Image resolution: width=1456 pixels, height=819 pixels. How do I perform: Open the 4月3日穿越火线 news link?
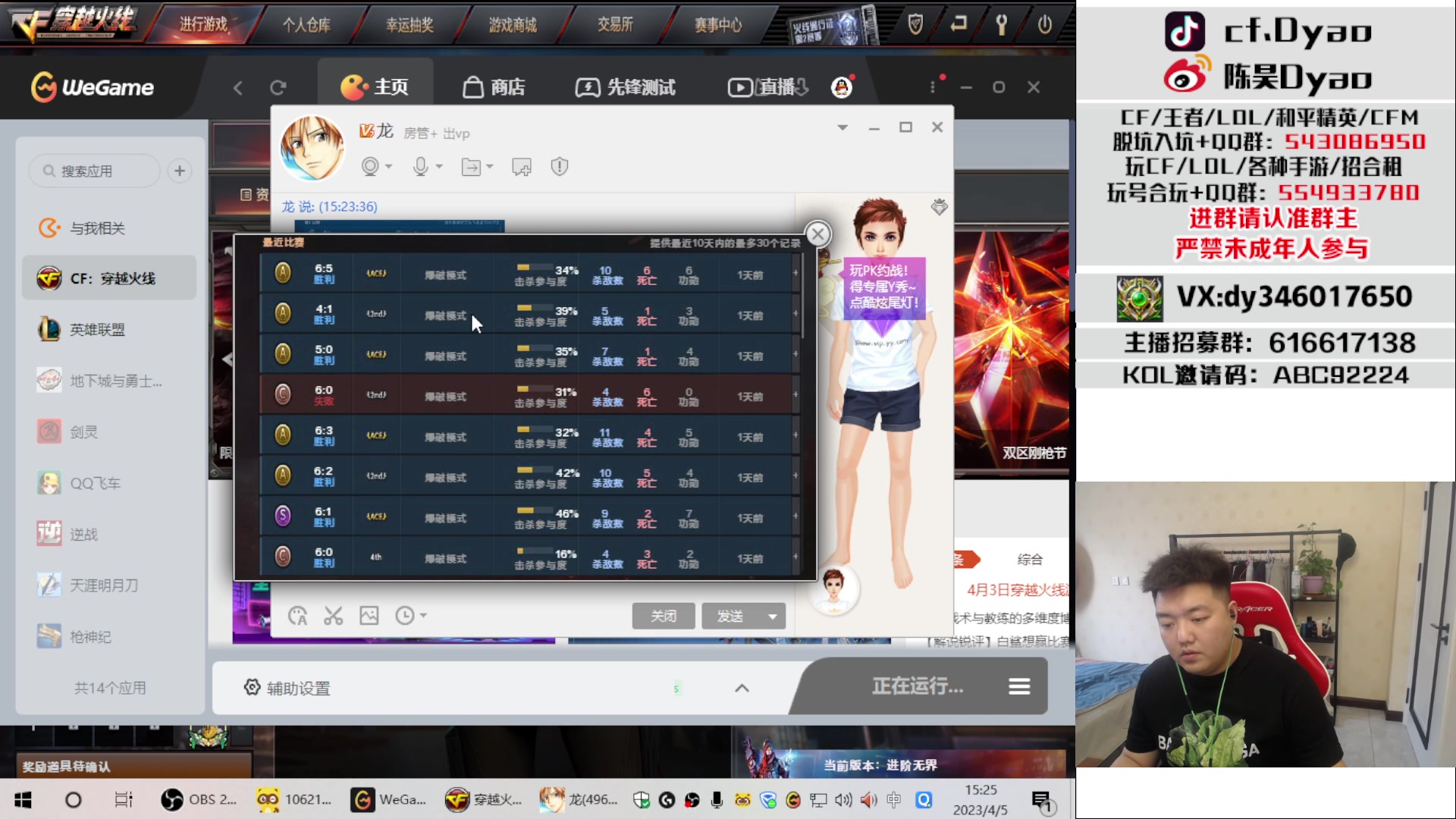tap(1017, 590)
